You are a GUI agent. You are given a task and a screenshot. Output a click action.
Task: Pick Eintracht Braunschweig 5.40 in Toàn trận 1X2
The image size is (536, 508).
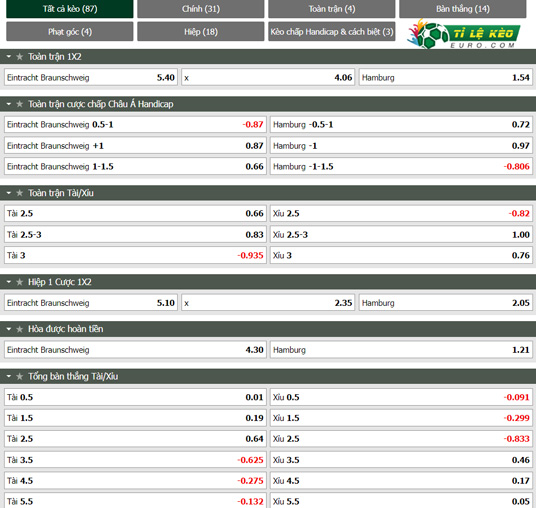pyautogui.click(x=91, y=78)
